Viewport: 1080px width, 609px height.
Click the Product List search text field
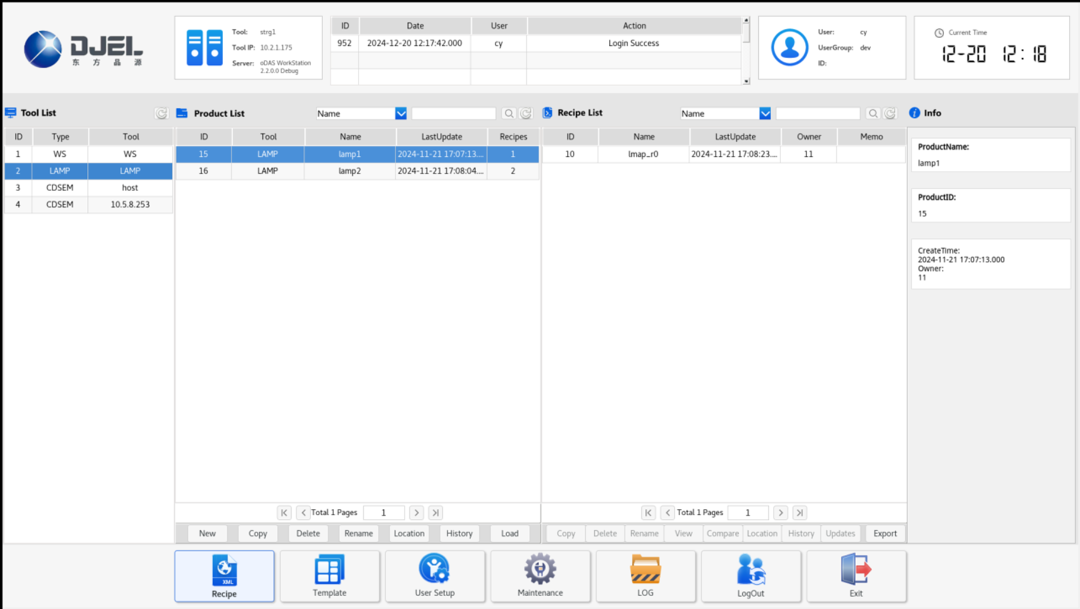(453, 114)
